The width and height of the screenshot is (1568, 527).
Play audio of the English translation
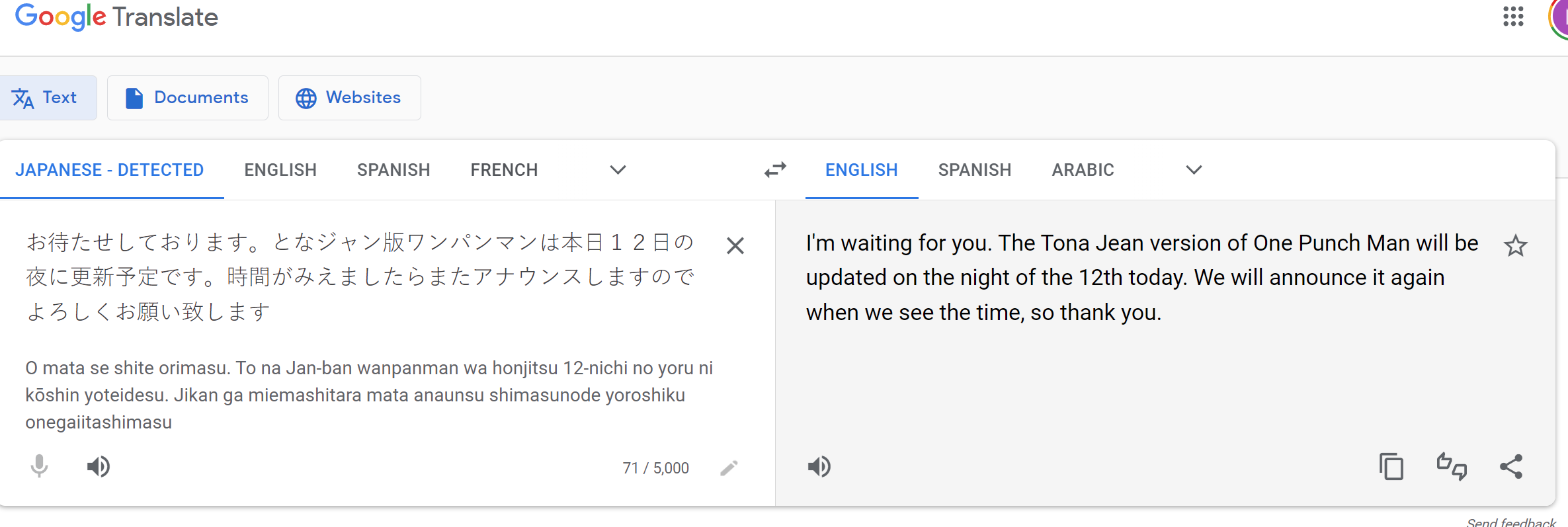[819, 467]
